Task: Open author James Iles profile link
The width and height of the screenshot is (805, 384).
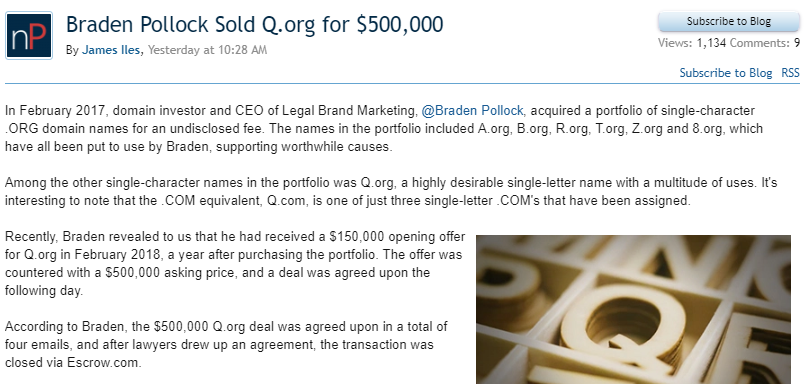Action: pos(111,50)
